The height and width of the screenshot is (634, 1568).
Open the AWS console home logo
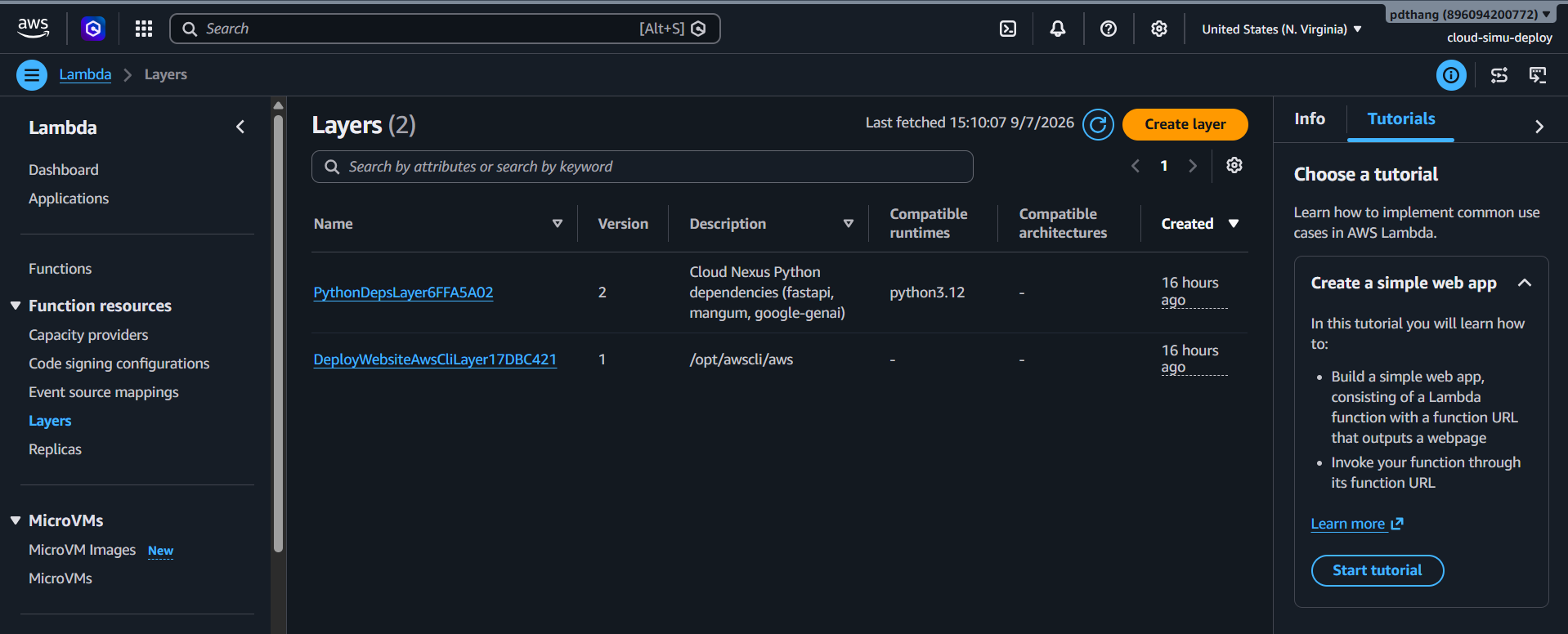(33, 29)
